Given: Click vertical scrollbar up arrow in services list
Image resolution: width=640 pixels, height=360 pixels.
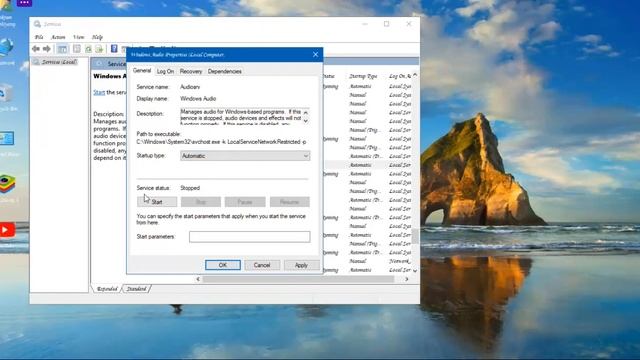Looking at the screenshot, I should pos(415,76).
